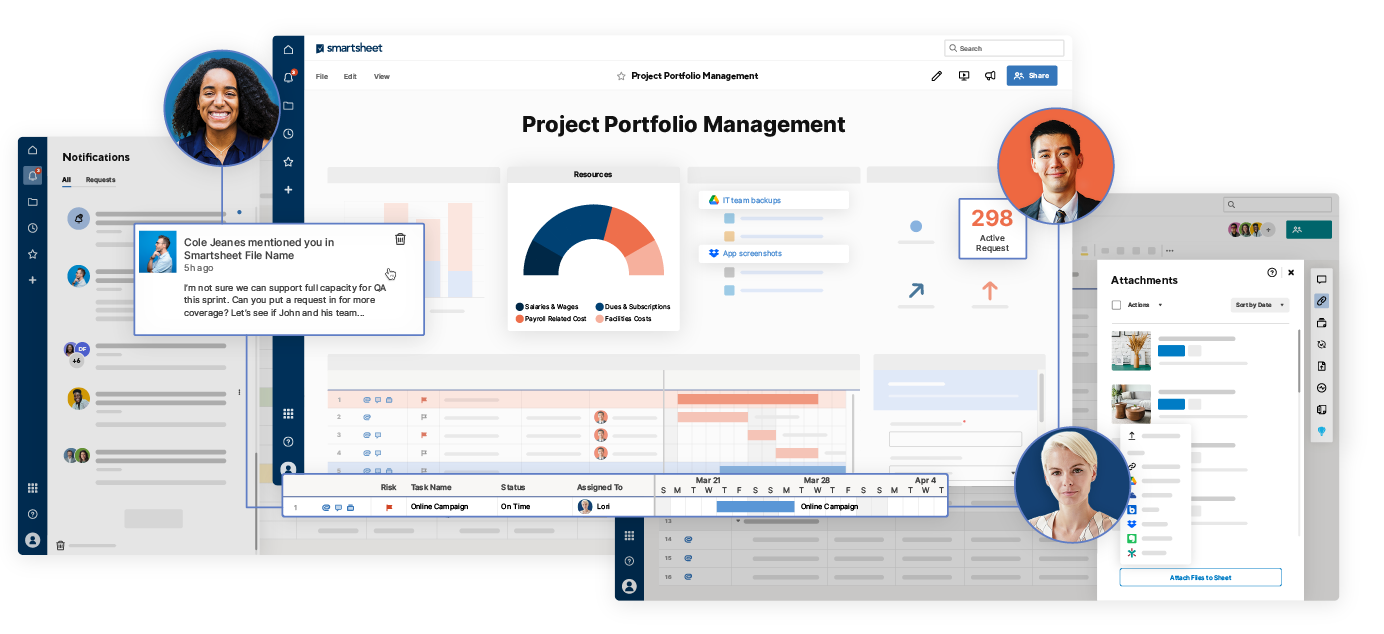Screen dimensions: 1384x634
Task: Open the IT team backups link
Action: [773, 199]
